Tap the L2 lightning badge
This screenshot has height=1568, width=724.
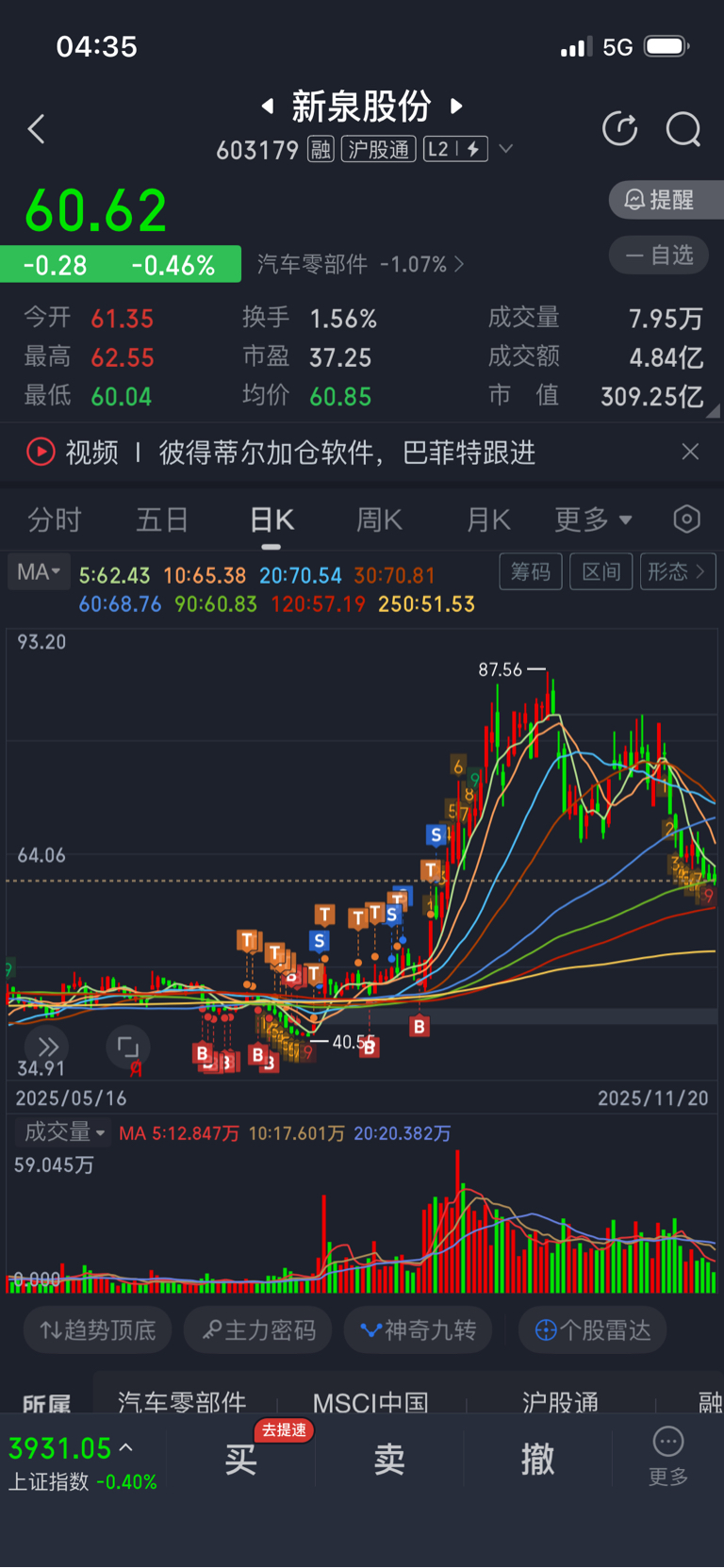click(455, 149)
